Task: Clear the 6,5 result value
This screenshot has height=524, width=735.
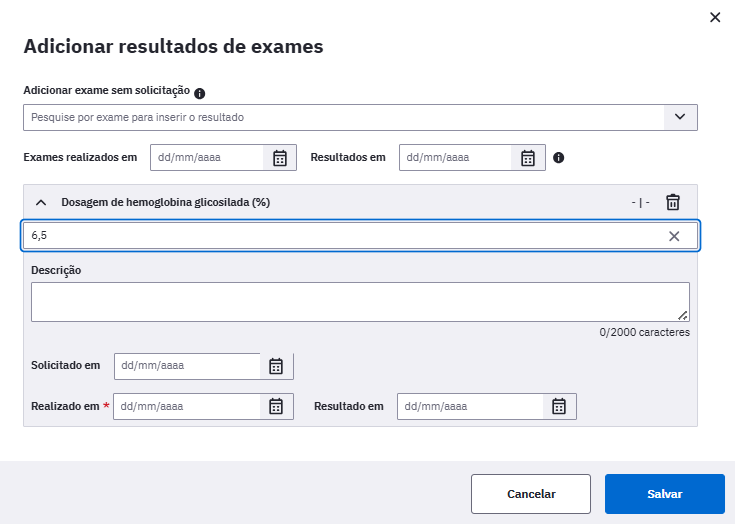Action: 674,236
